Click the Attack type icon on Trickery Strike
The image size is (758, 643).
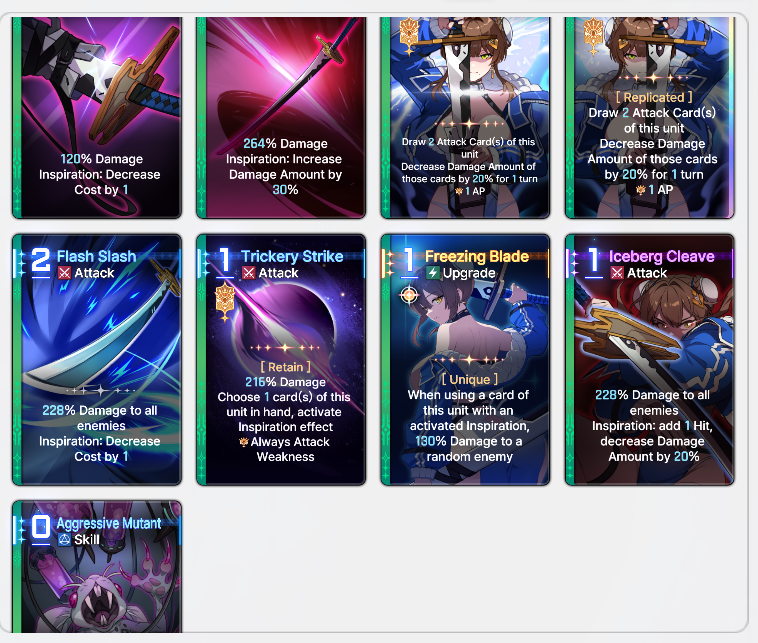(248, 273)
